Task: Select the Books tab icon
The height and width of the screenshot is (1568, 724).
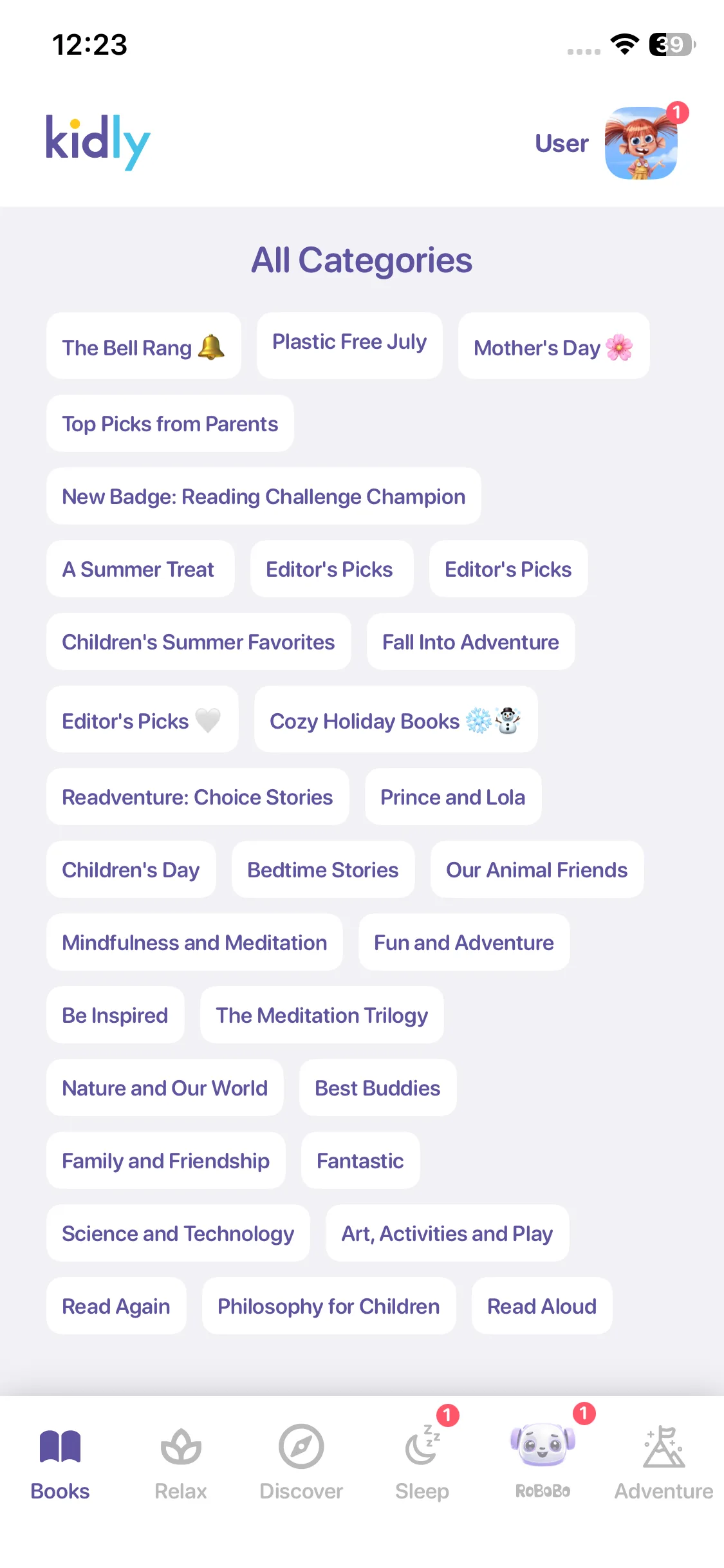Action: [x=60, y=1448]
